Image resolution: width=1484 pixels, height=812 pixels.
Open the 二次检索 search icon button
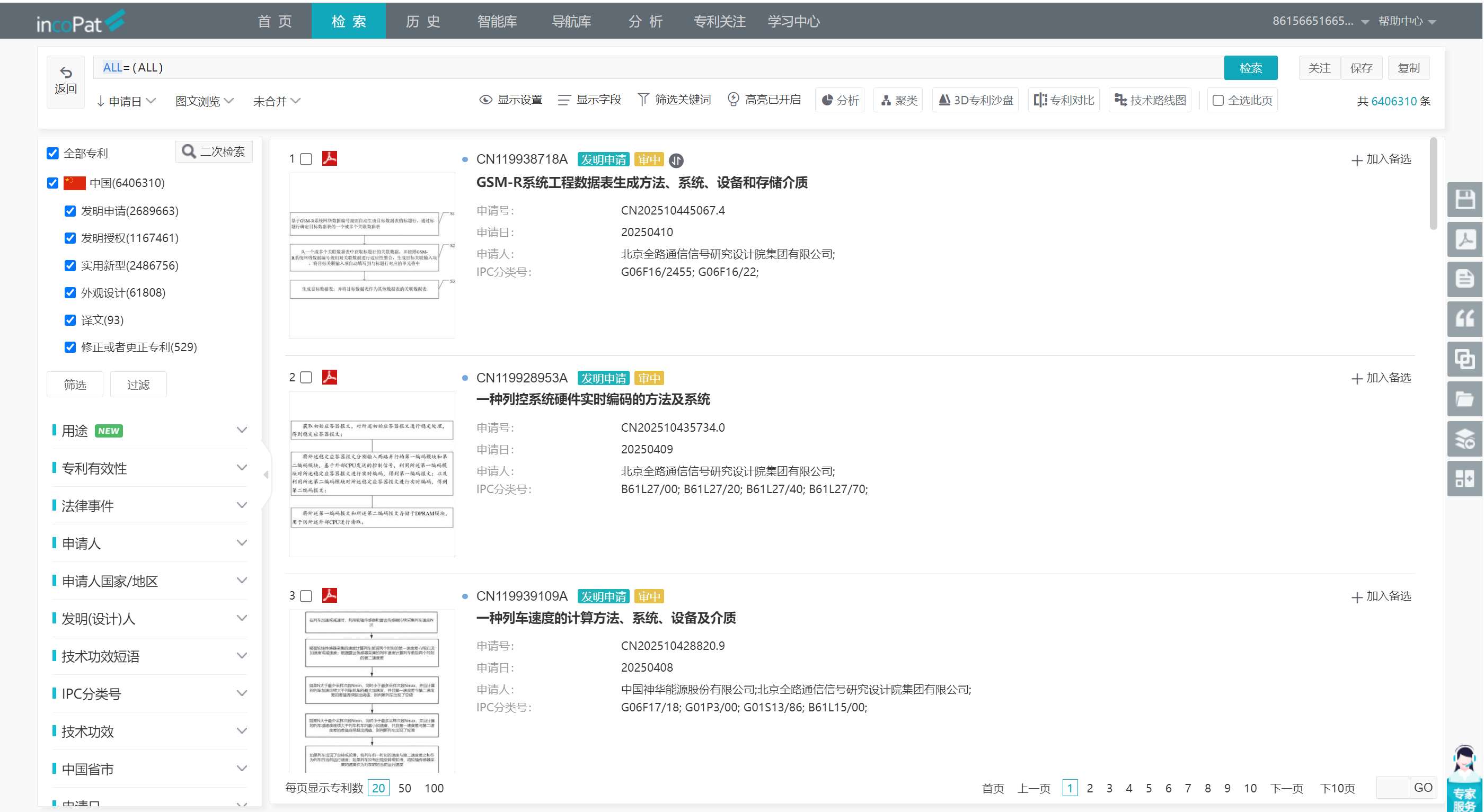click(x=214, y=151)
